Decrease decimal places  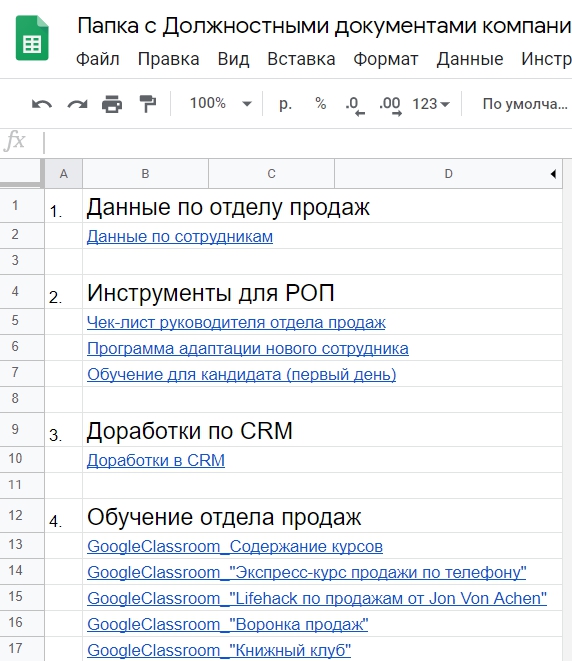pyautogui.click(x=355, y=105)
